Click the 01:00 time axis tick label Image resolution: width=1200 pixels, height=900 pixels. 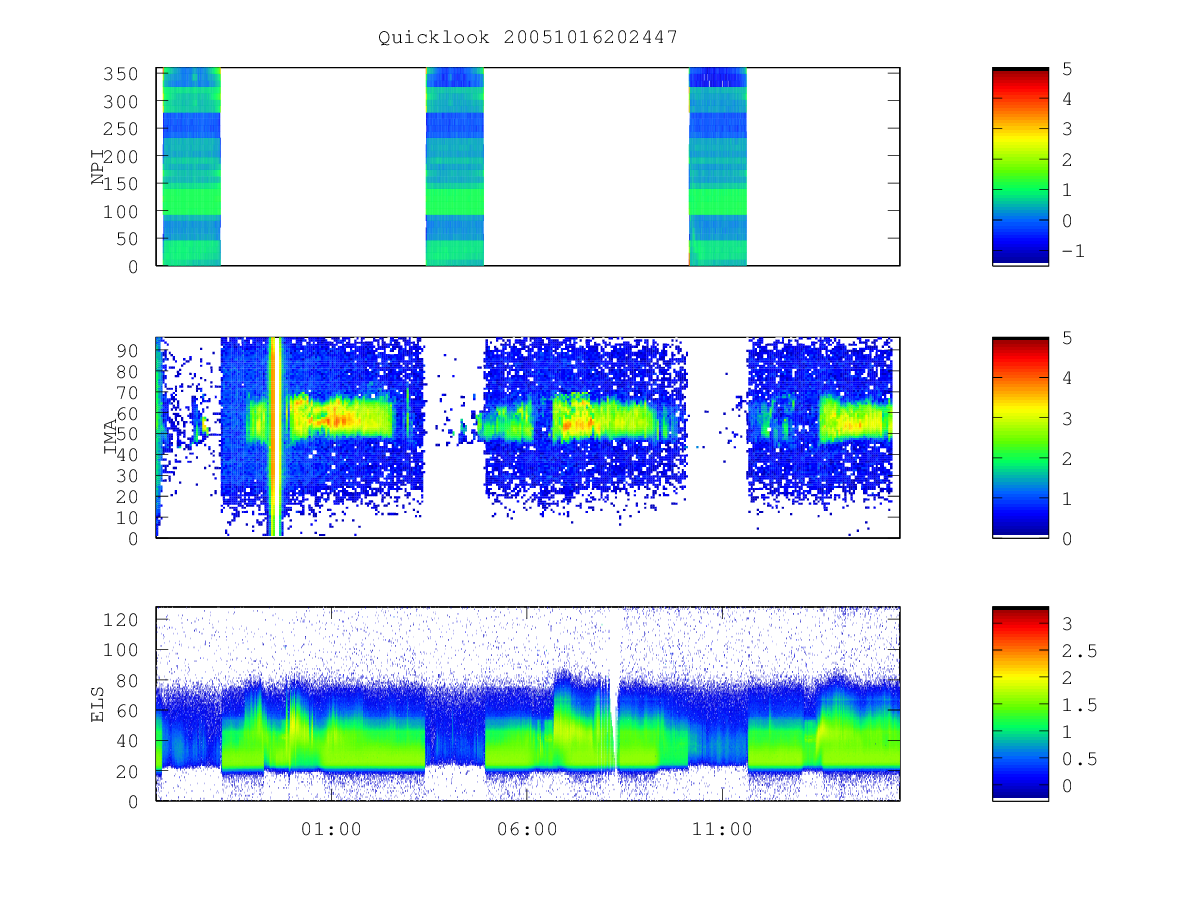click(332, 829)
